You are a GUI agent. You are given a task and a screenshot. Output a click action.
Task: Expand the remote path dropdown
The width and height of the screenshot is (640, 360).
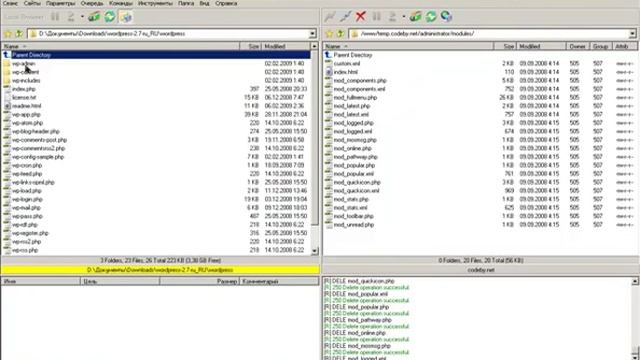click(x=632, y=34)
